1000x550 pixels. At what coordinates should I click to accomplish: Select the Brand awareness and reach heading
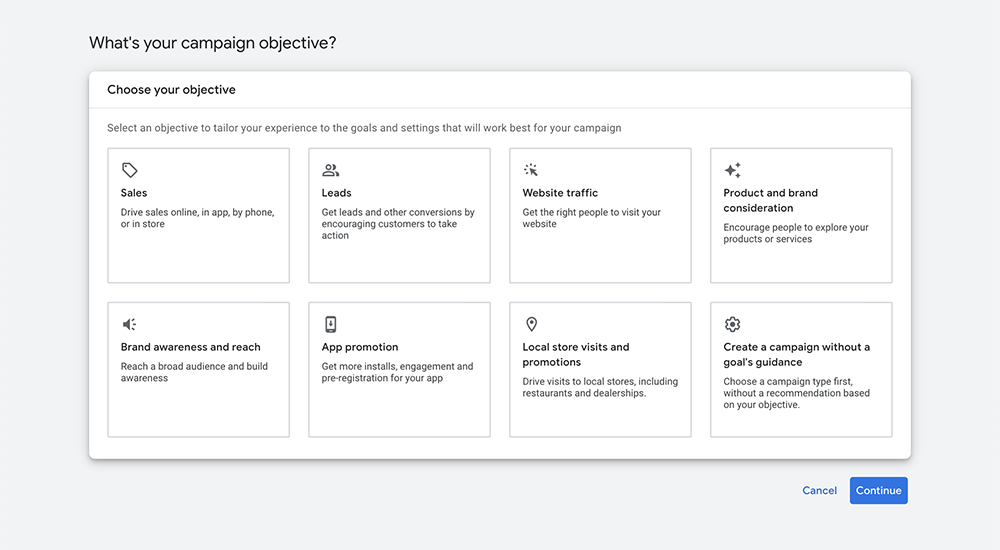(x=191, y=347)
